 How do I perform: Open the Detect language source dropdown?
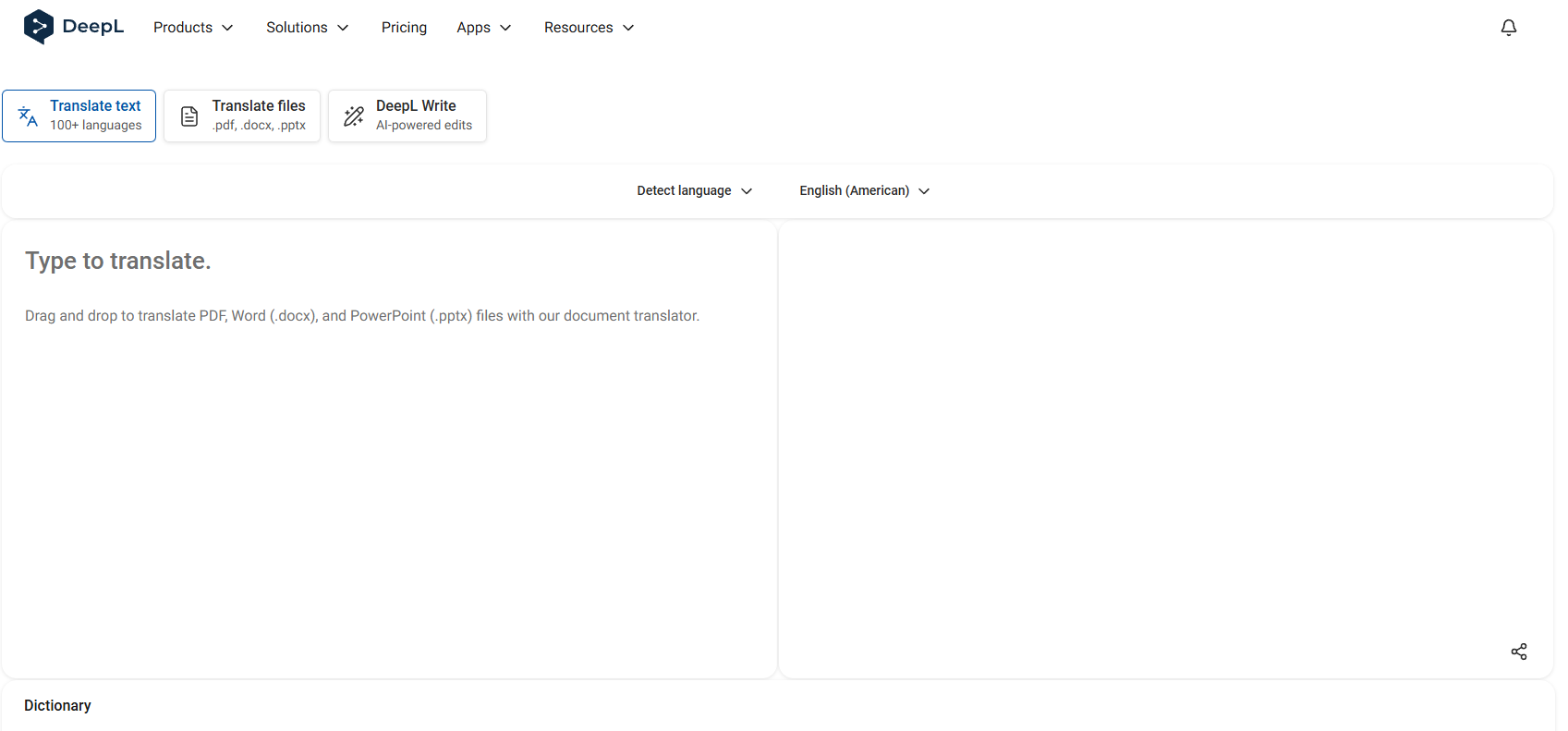[694, 190]
